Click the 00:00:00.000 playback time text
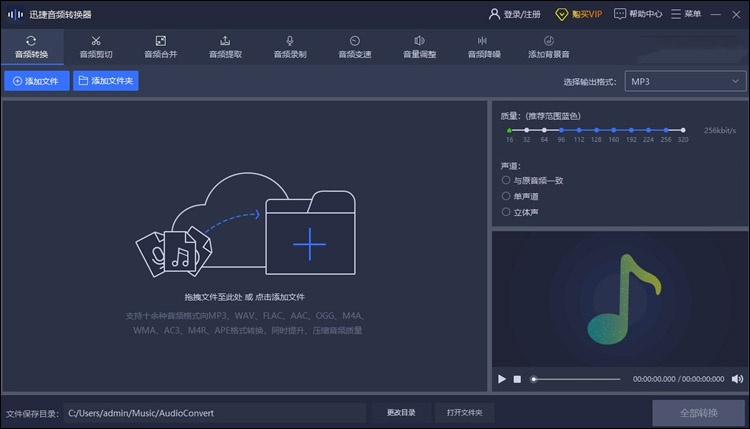Image resolution: width=750 pixels, height=429 pixels. [x=654, y=379]
